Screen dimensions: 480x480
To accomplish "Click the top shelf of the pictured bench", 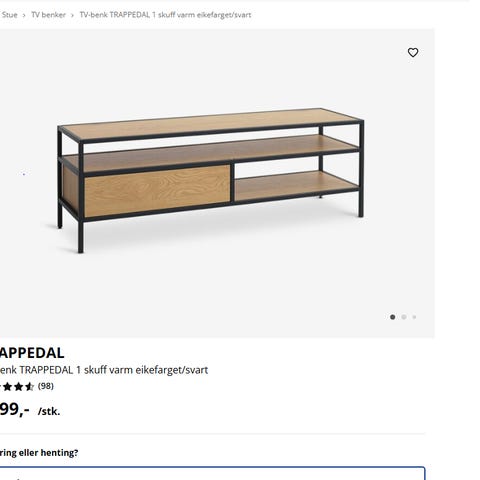I will (x=211, y=123).
